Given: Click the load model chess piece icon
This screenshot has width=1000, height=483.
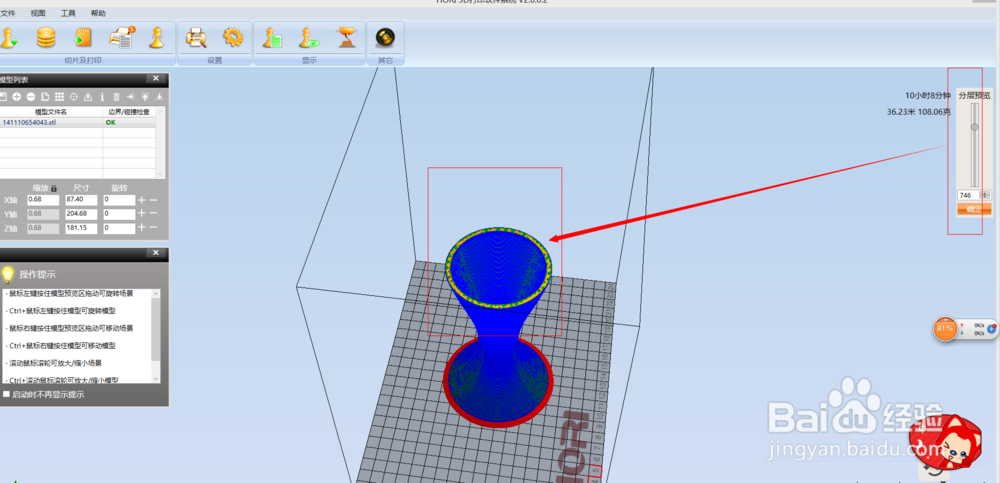Looking at the screenshot, I should tap(9, 38).
